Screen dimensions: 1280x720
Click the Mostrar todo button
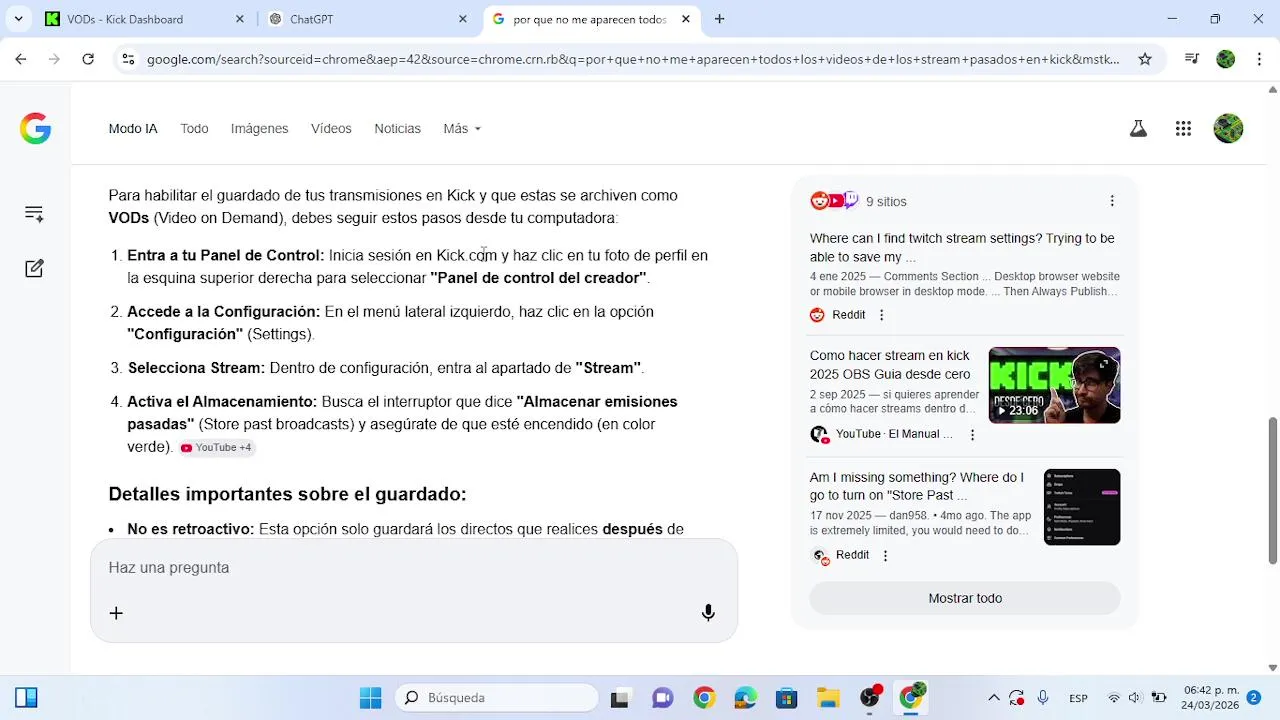click(965, 598)
